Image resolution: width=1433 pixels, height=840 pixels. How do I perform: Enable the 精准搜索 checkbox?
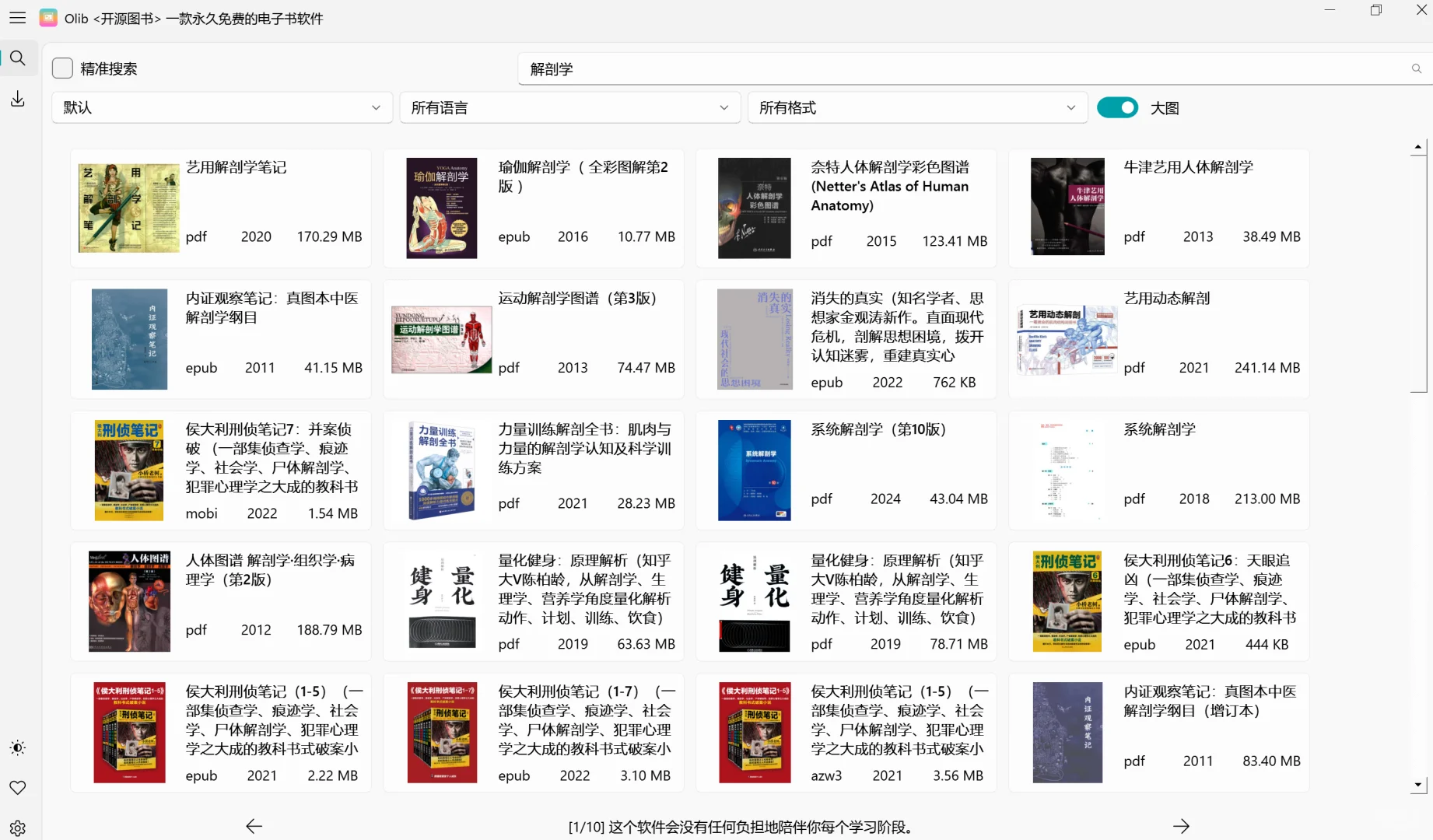click(x=62, y=68)
